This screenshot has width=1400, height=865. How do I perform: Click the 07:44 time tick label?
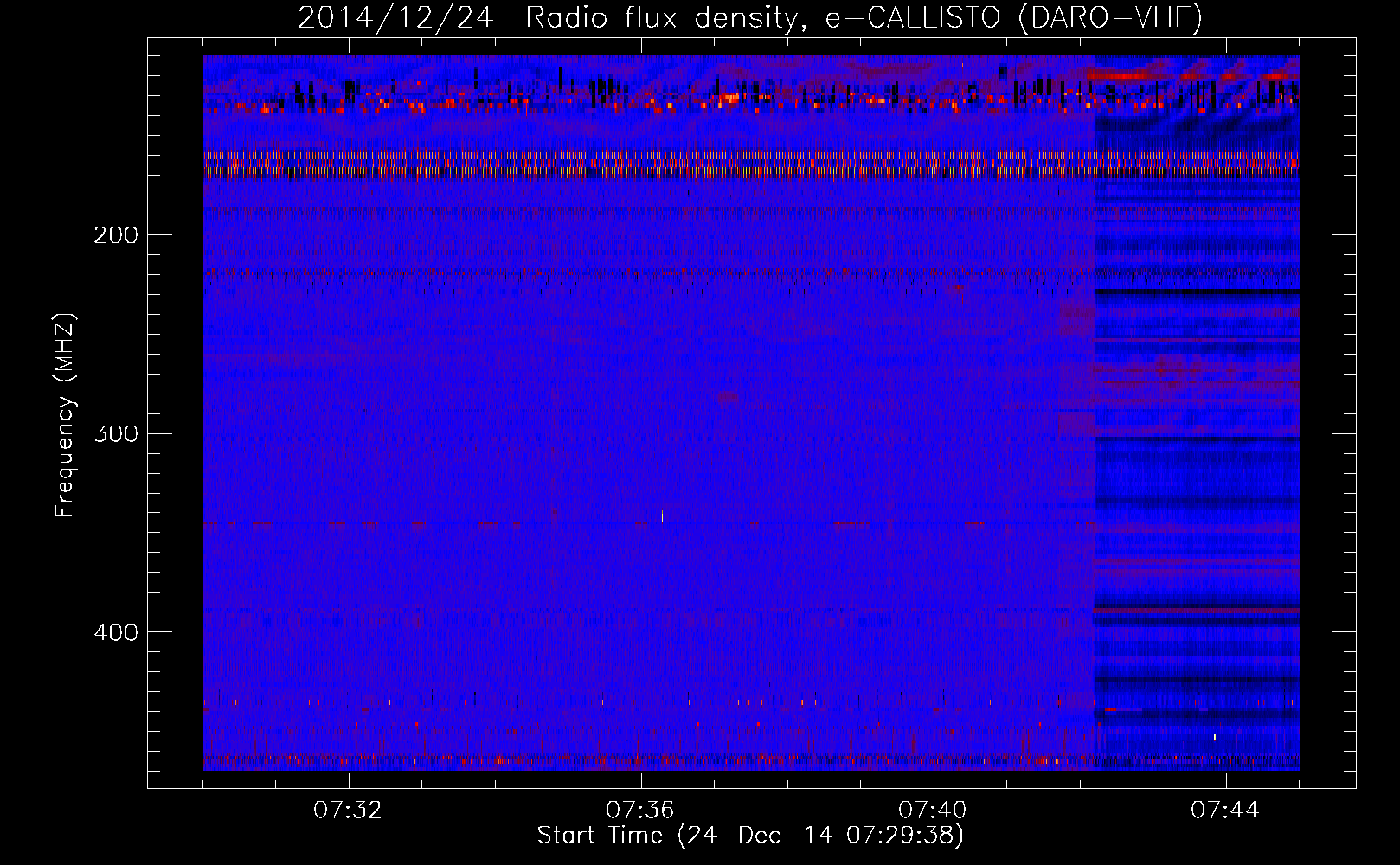[1225, 811]
